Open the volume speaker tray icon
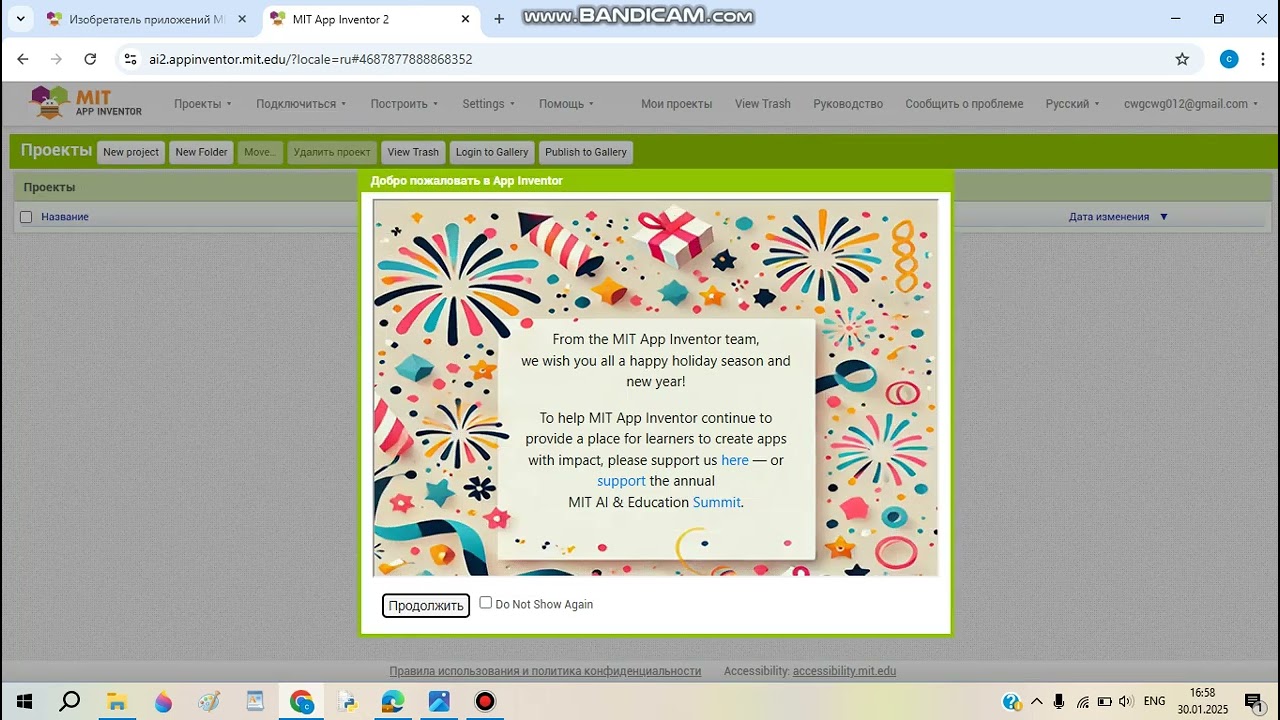This screenshot has width=1280, height=720. tap(1126, 701)
